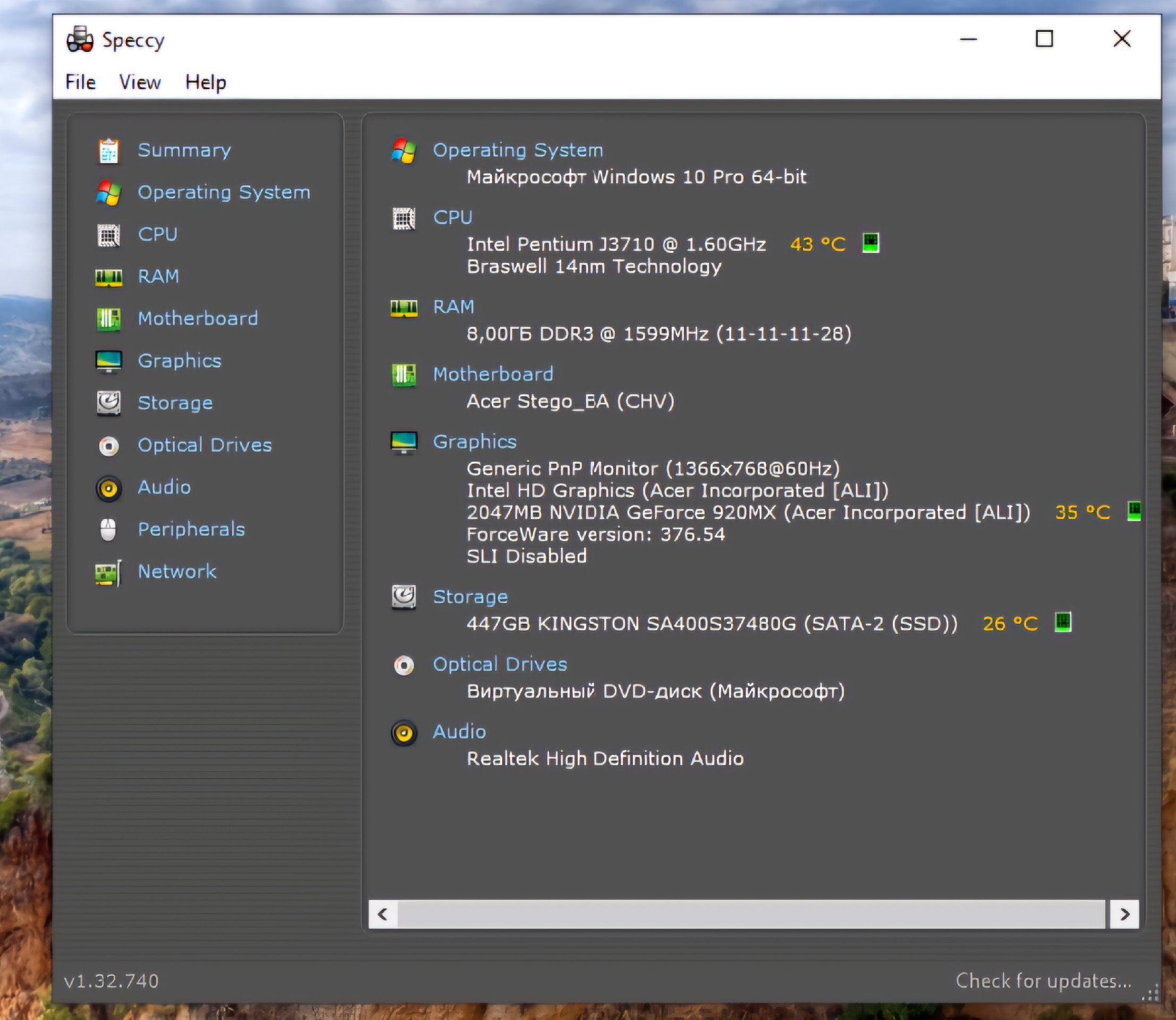Open the Help menu
Viewport: 1176px width, 1020px height.
click(x=206, y=82)
